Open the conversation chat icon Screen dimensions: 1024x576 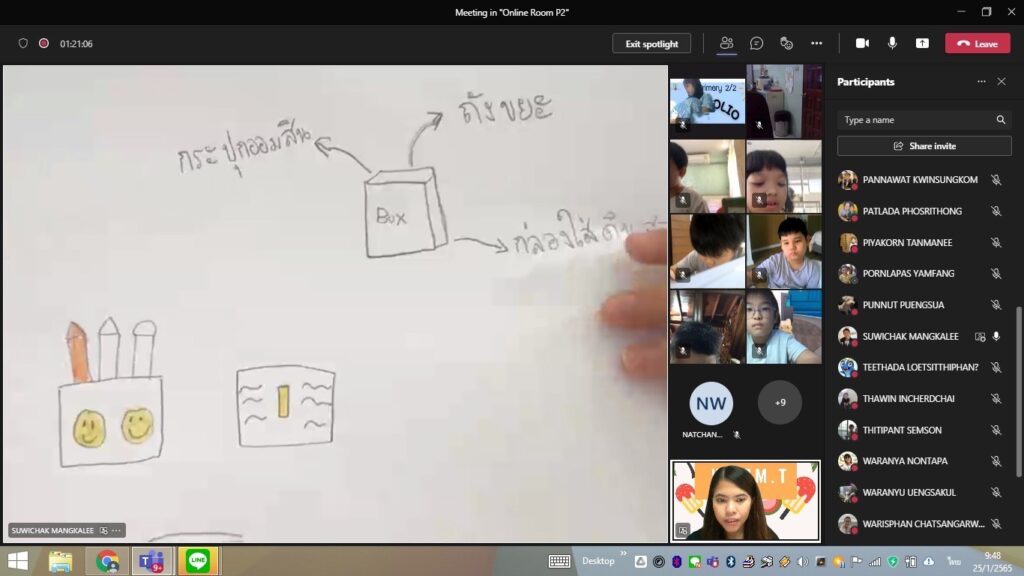click(757, 43)
